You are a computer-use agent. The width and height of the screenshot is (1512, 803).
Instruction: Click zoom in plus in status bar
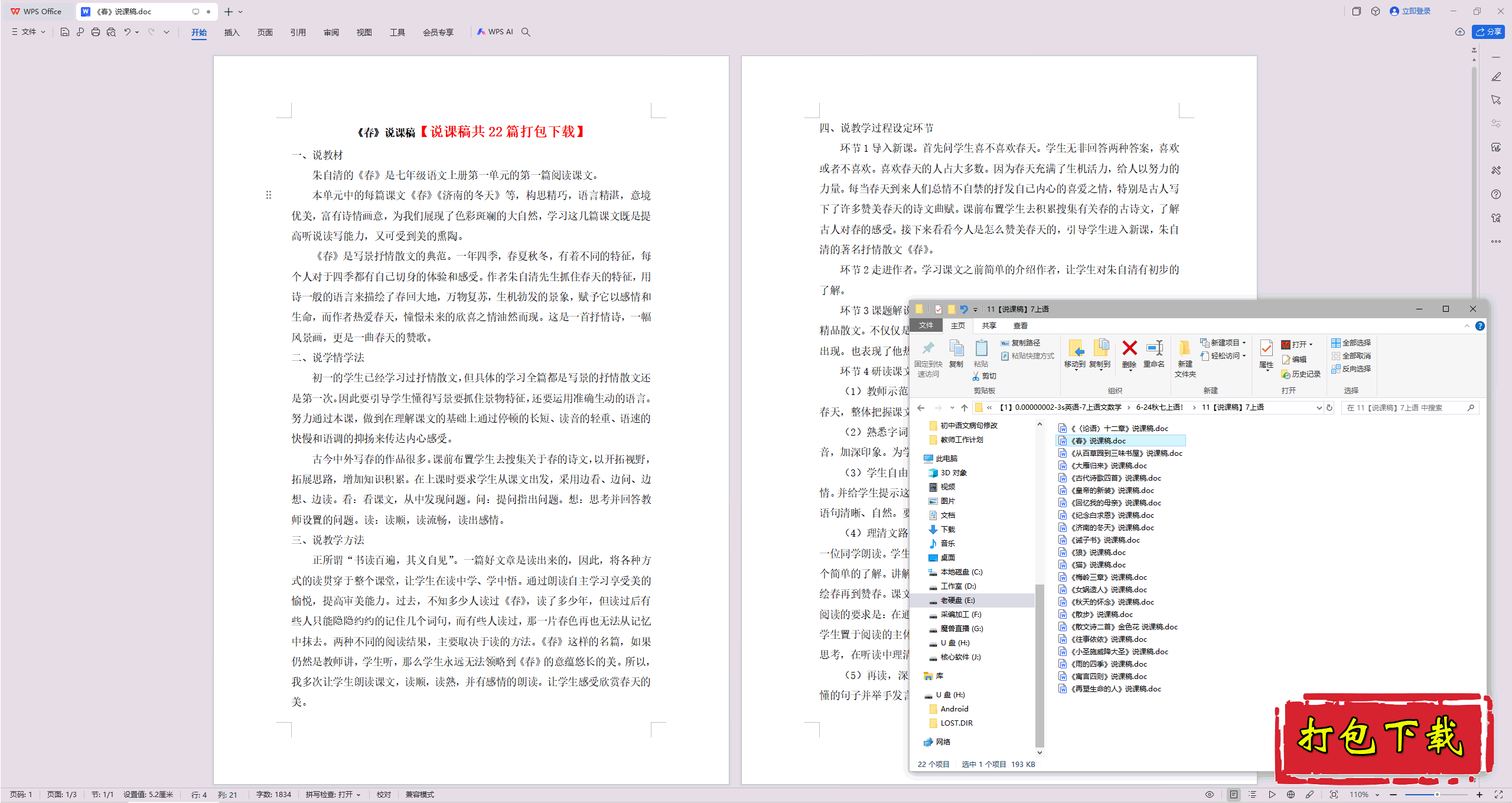tap(1480, 795)
